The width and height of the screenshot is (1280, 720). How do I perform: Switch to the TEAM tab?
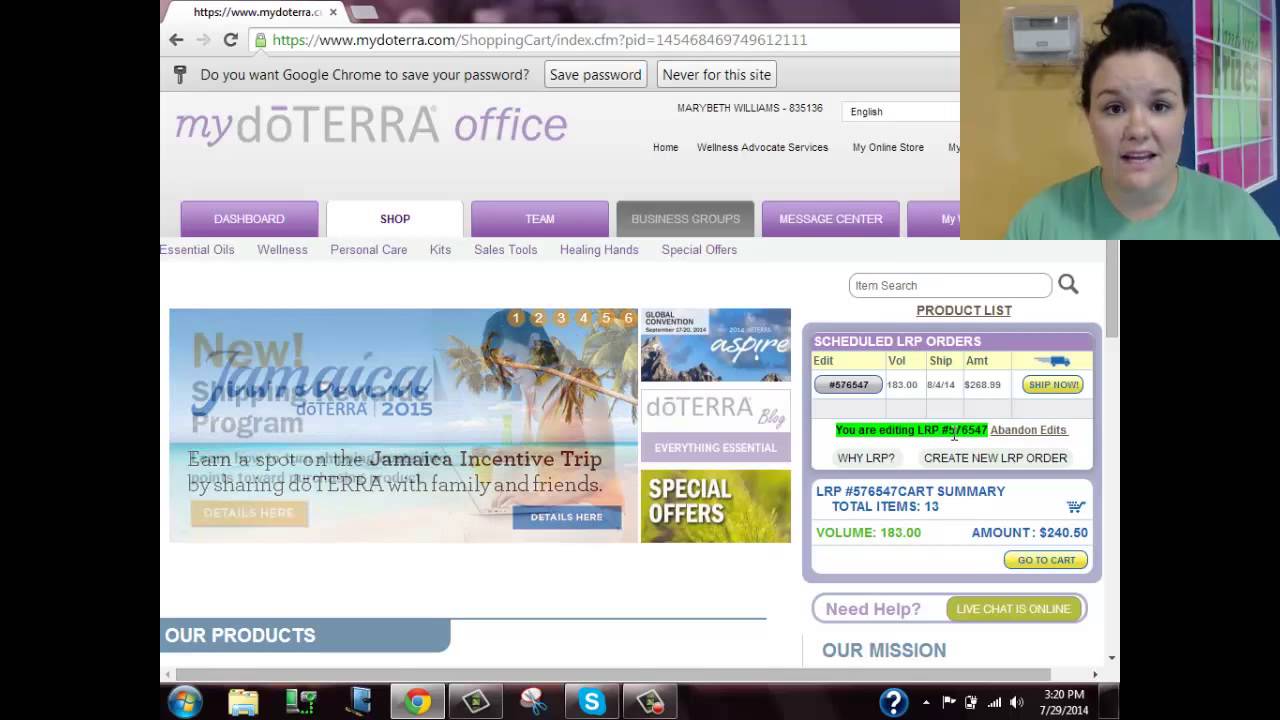coord(540,219)
